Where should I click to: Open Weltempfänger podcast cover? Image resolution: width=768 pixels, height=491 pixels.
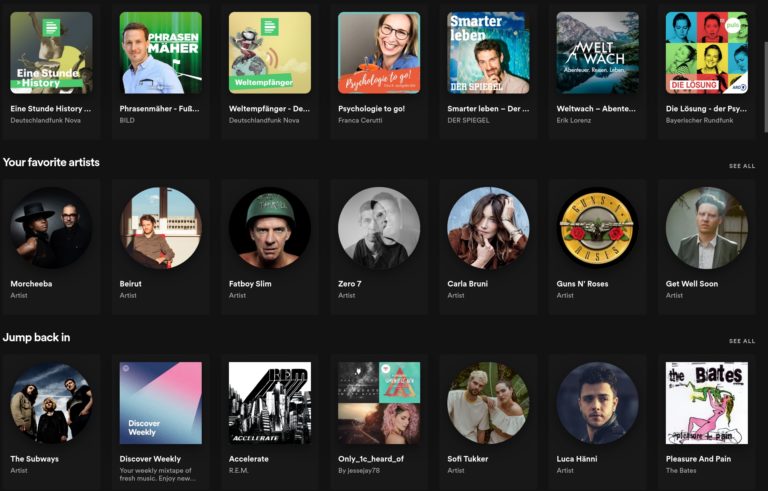270,52
